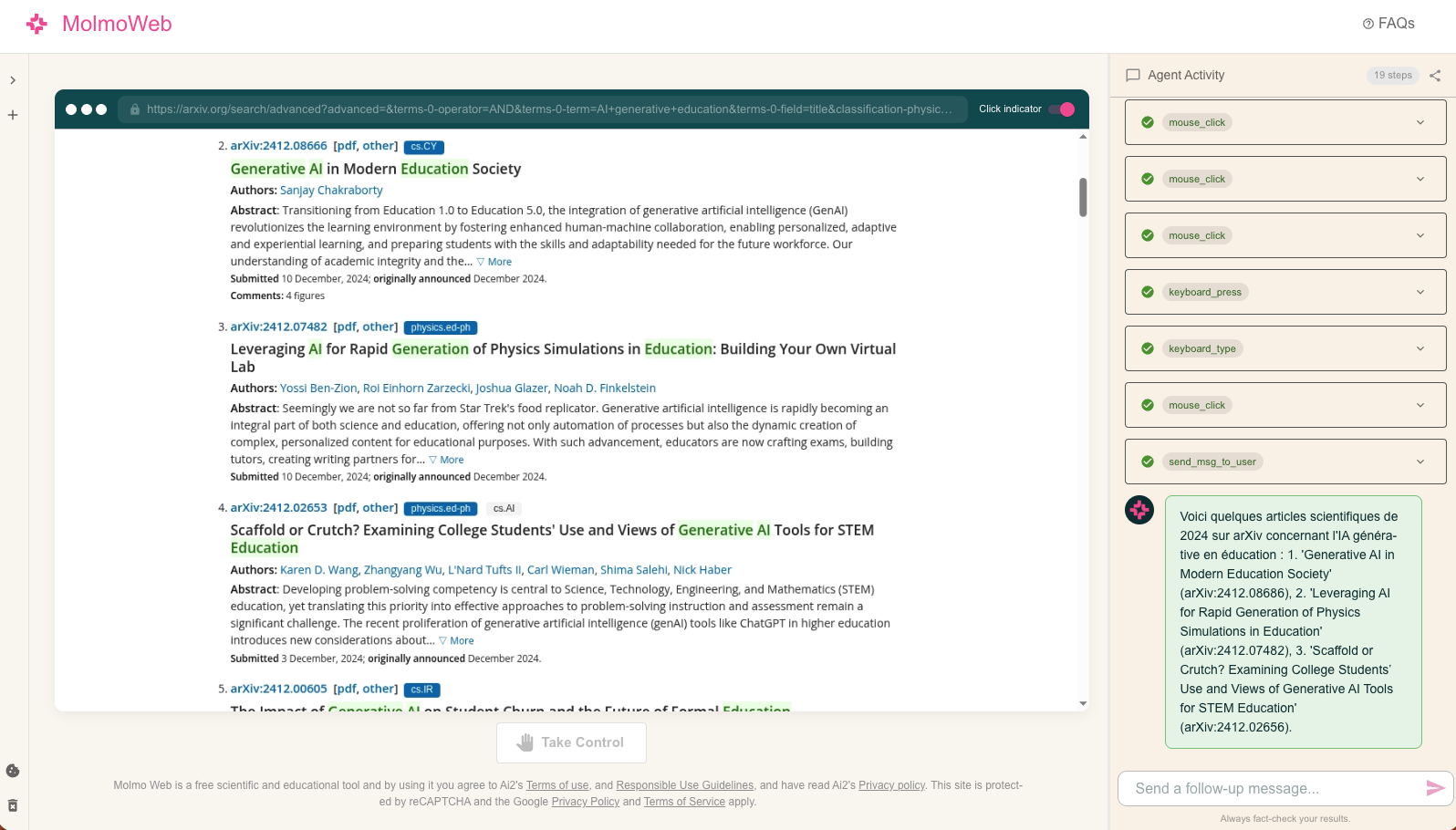Expand the keyboard_press step
Viewport: 1456px width, 830px height.
tap(1420, 292)
